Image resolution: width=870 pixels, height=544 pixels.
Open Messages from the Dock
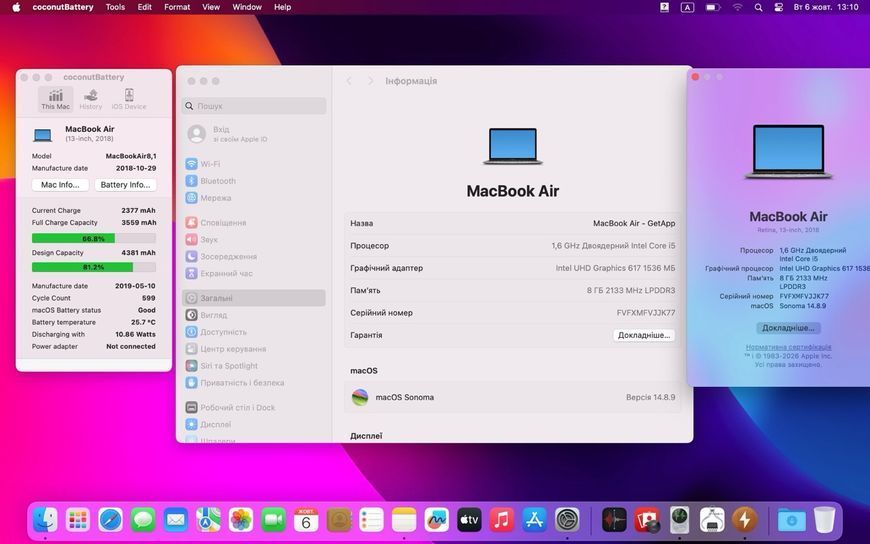click(143, 520)
